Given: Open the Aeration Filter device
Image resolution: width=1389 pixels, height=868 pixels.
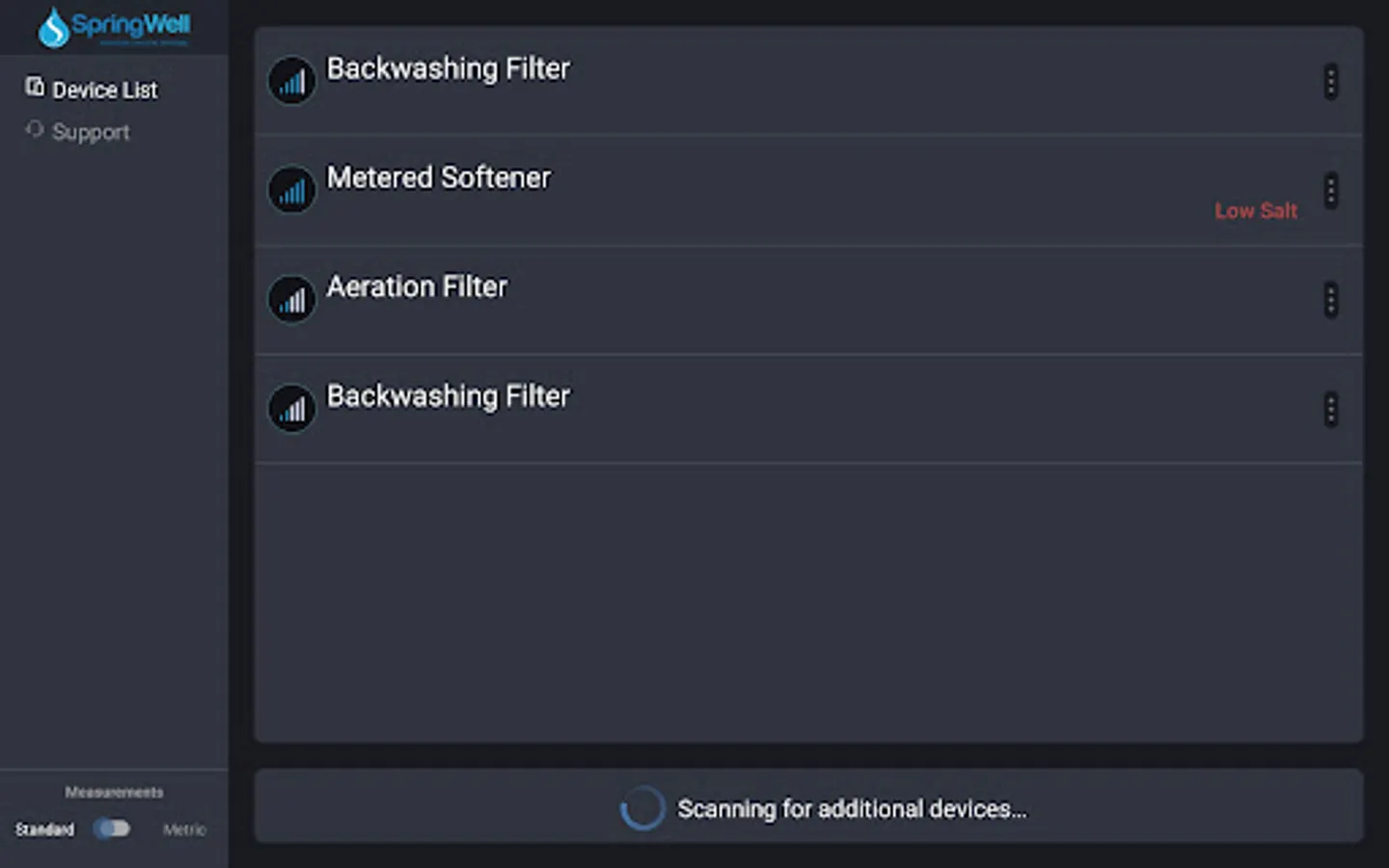Looking at the screenshot, I should pyautogui.click(x=417, y=287).
